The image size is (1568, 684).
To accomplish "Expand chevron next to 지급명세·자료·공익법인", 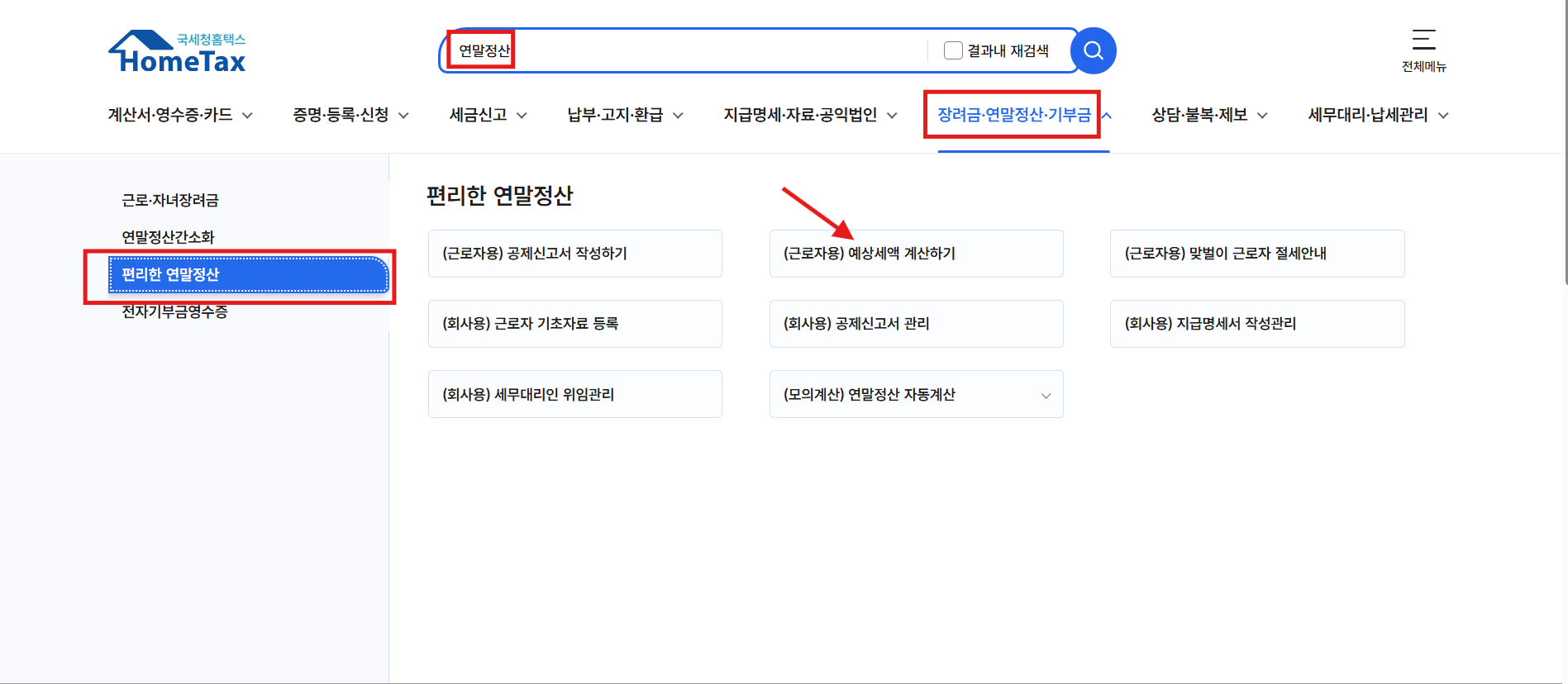I will pyautogui.click(x=892, y=116).
